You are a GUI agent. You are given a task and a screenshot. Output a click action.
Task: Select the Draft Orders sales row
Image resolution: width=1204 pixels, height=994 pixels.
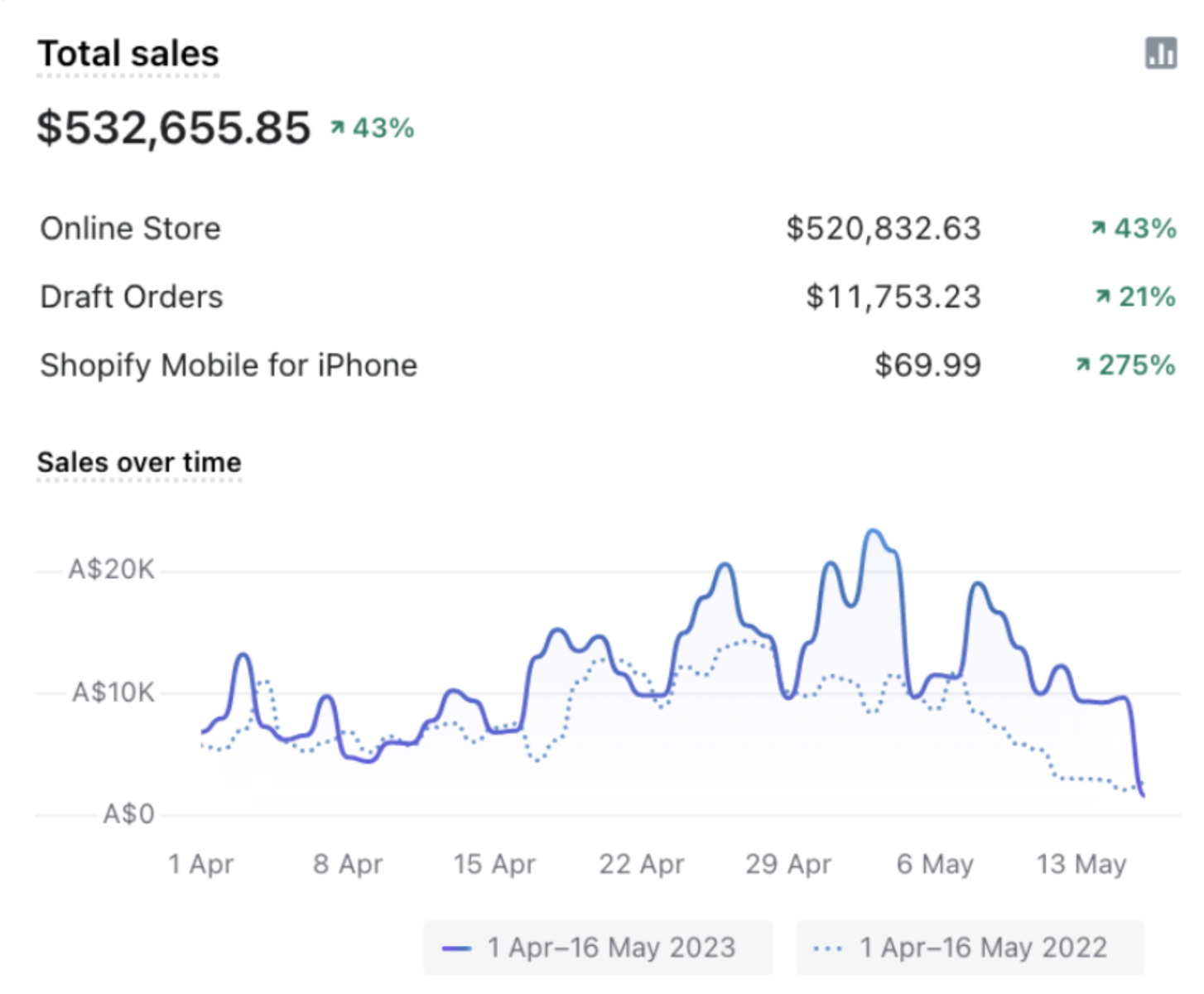point(608,297)
